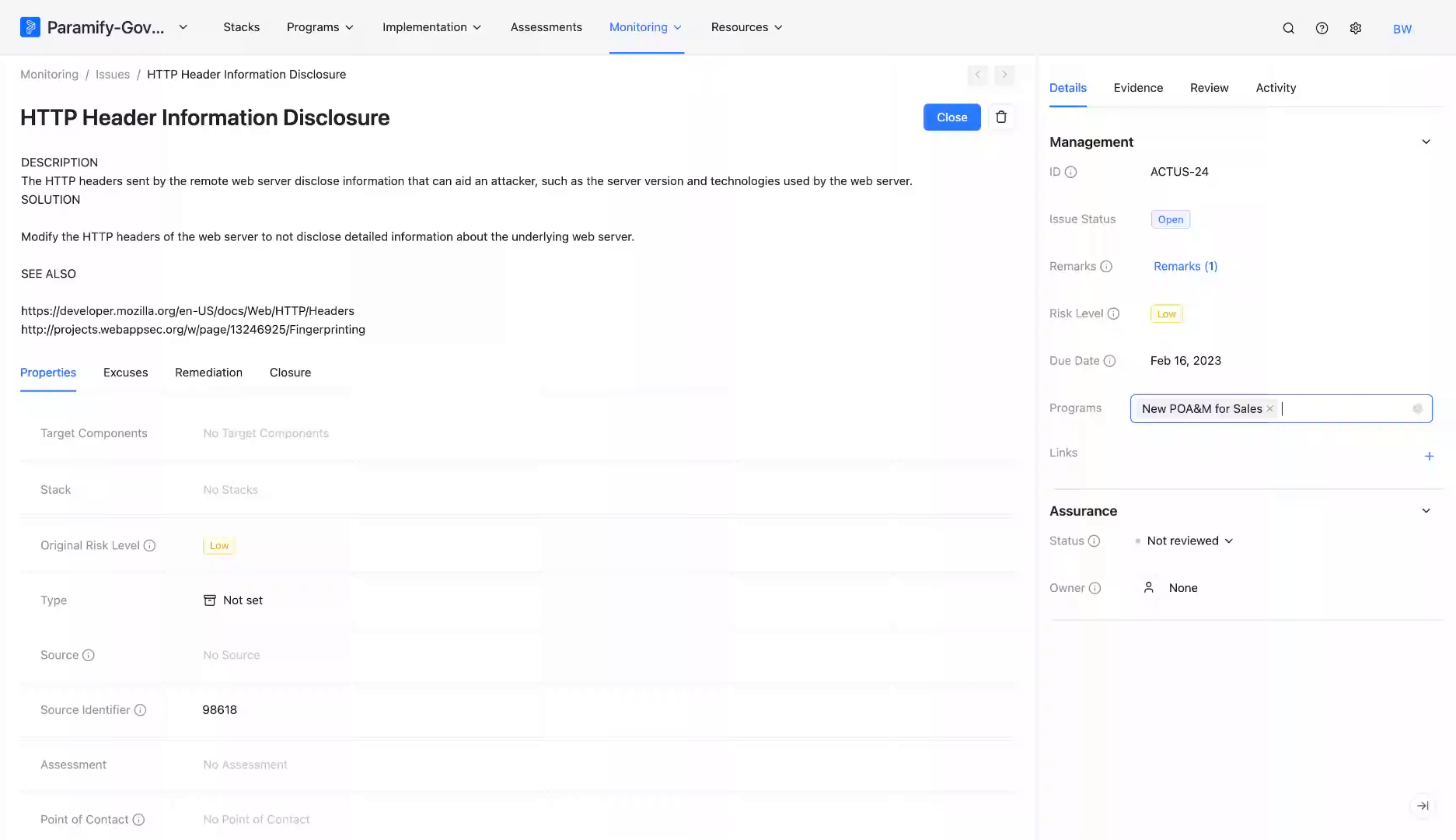Open the search icon in the top bar

click(x=1288, y=28)
